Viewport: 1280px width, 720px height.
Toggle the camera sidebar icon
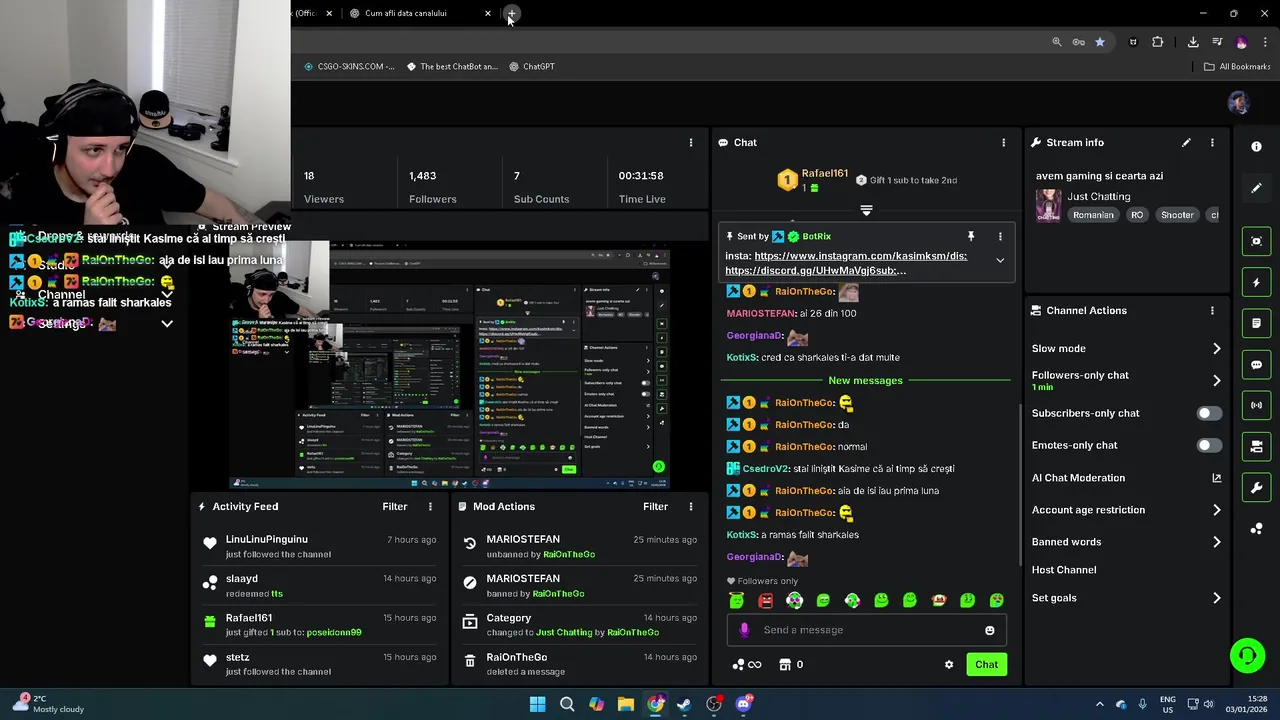[x=1257, y=446]
